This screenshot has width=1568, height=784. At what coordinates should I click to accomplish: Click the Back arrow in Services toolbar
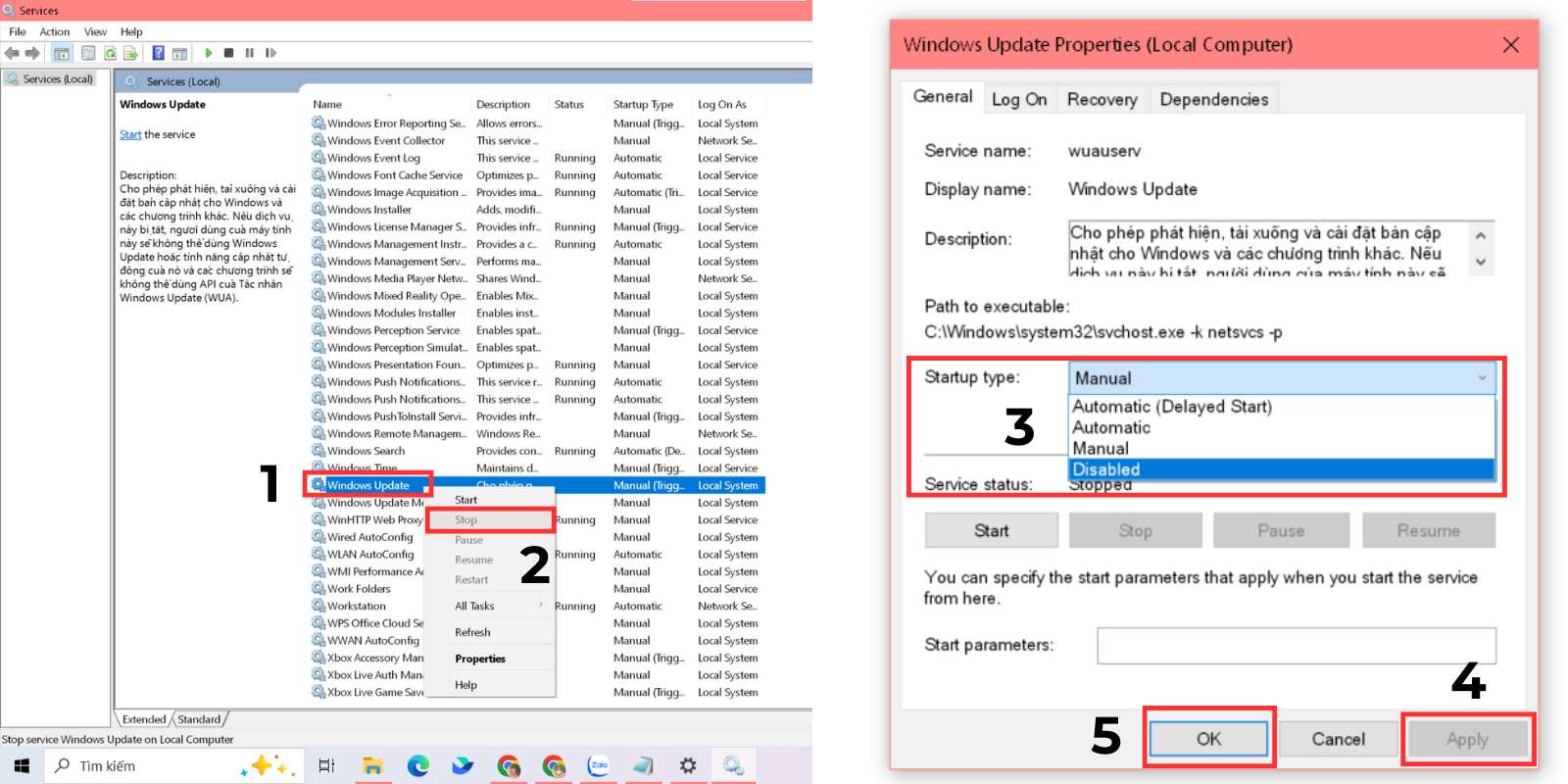click(12, 53)
